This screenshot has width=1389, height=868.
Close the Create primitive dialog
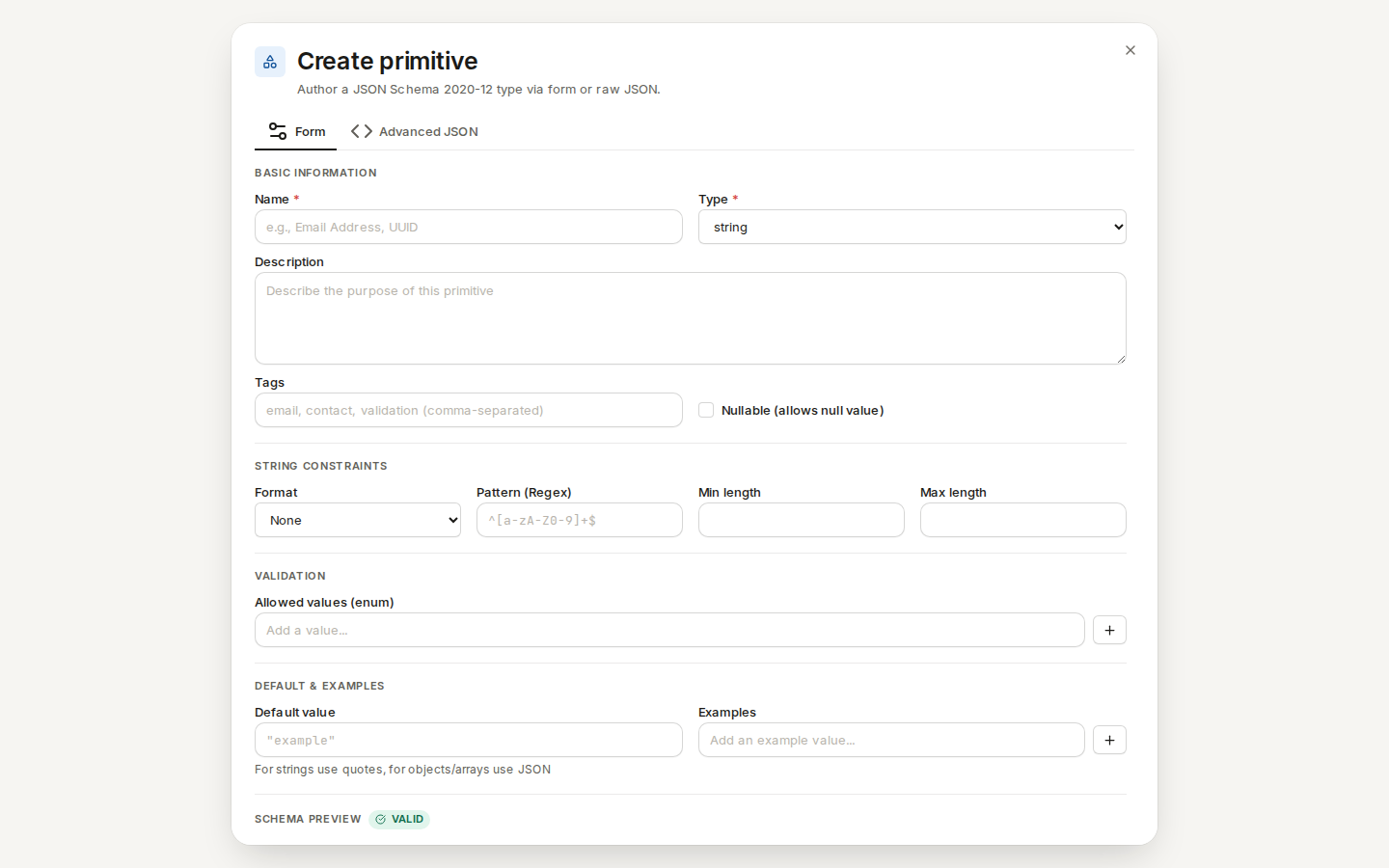(x=1130, y=50)
